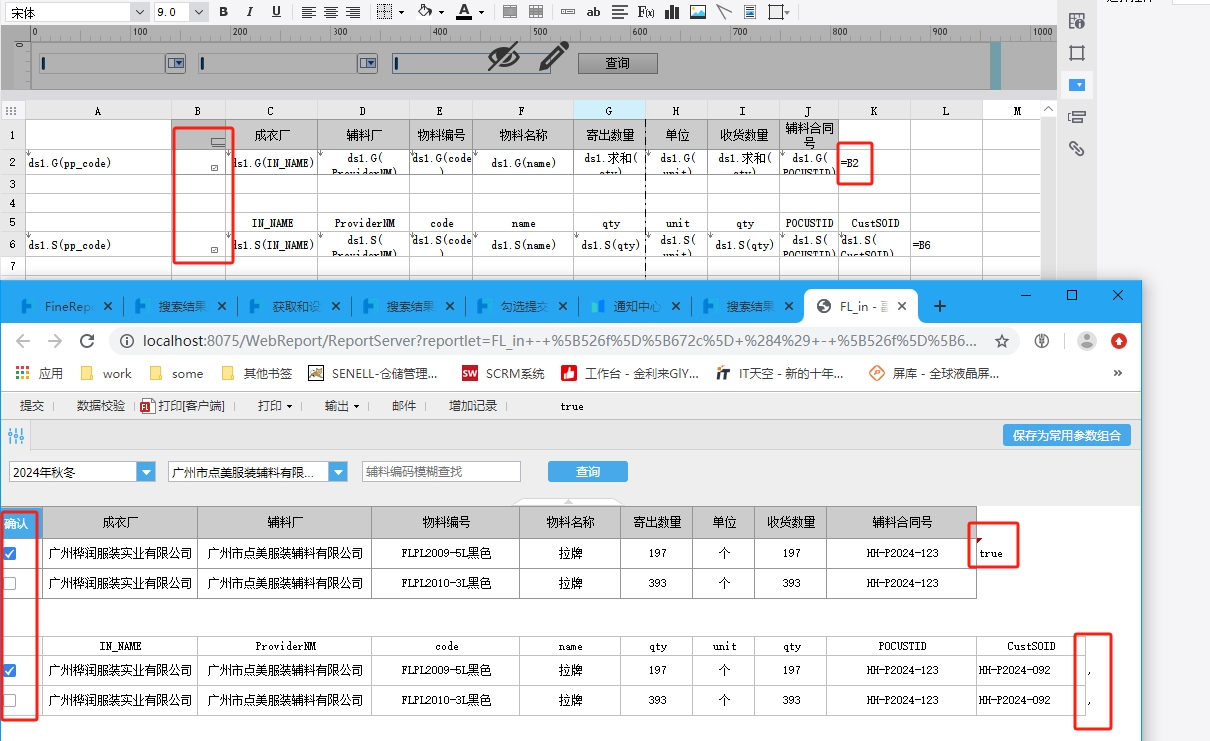Image resolution: width=1210 pixels, height=741 pixels.
Task: Align cell text to the right
Action: 354,12
